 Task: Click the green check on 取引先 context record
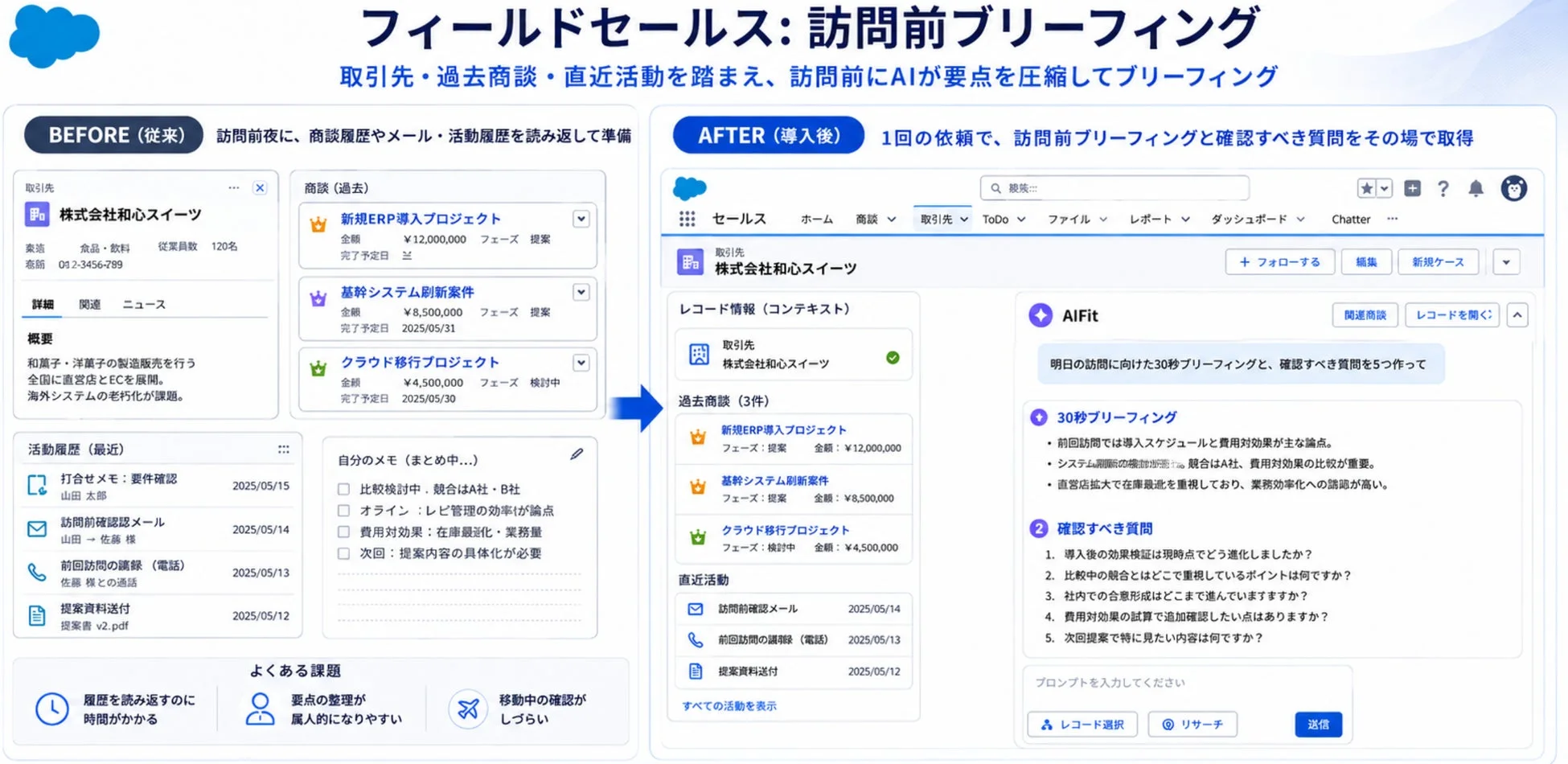893,357
